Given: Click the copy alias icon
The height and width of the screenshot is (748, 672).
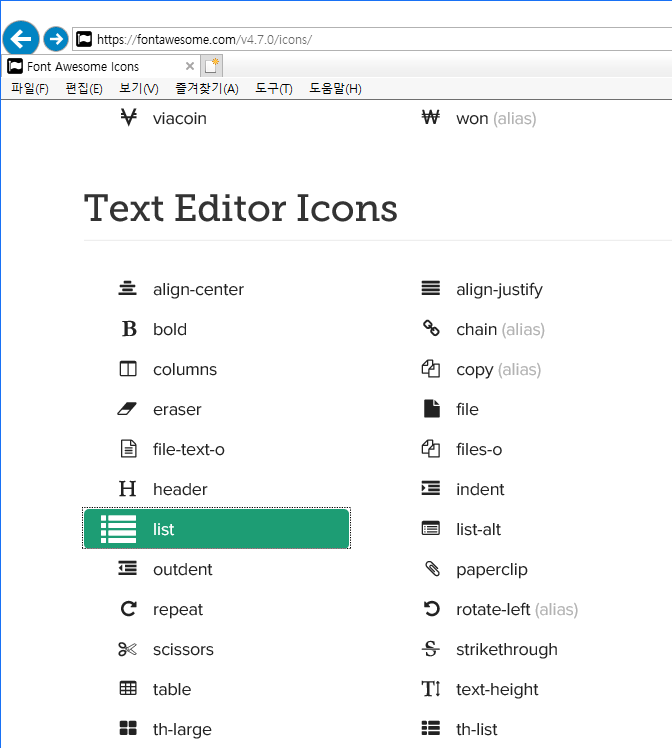Looking at the screenshot, I should (x=431, y=368).
